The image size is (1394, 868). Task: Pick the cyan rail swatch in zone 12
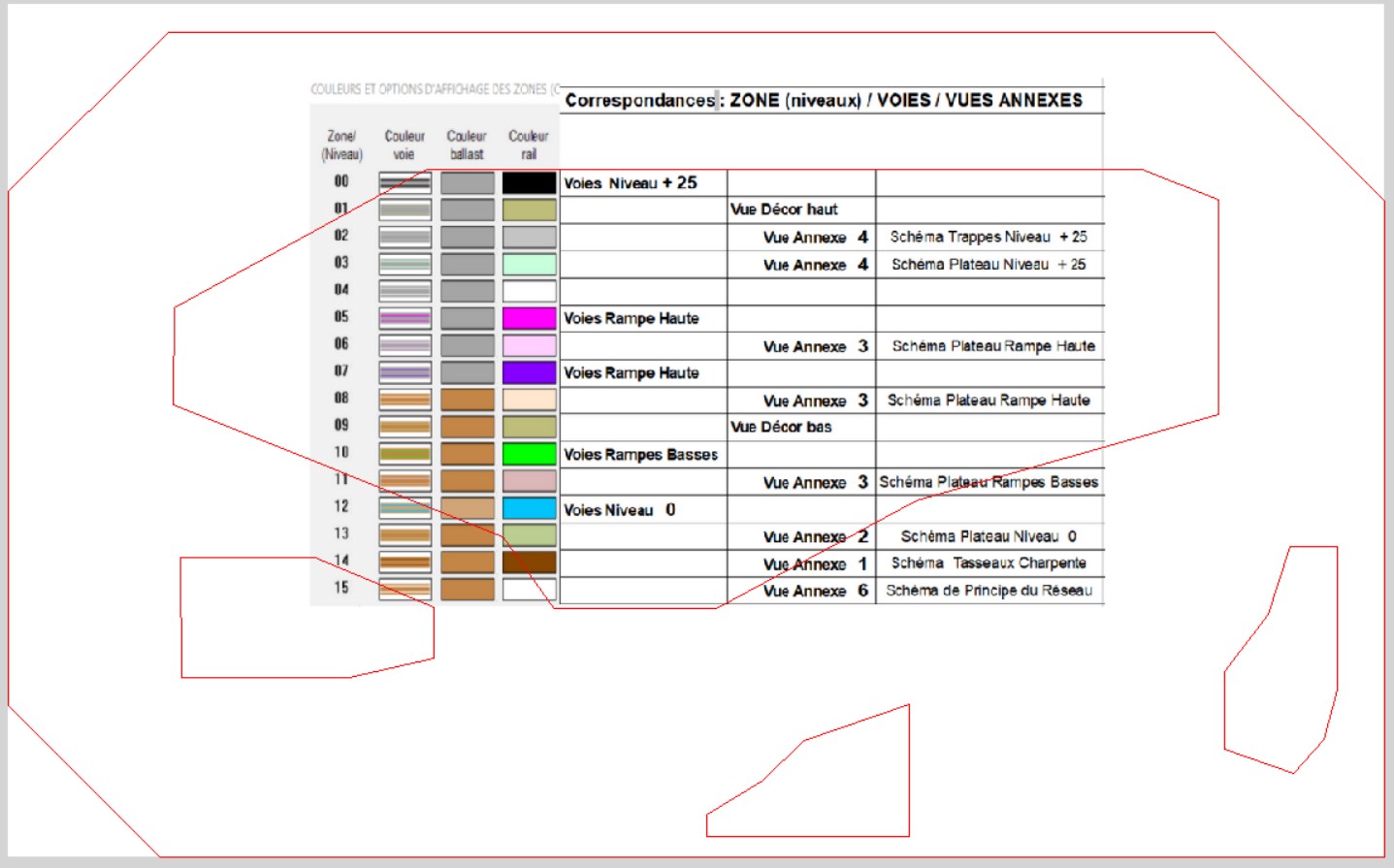[529, 508]
